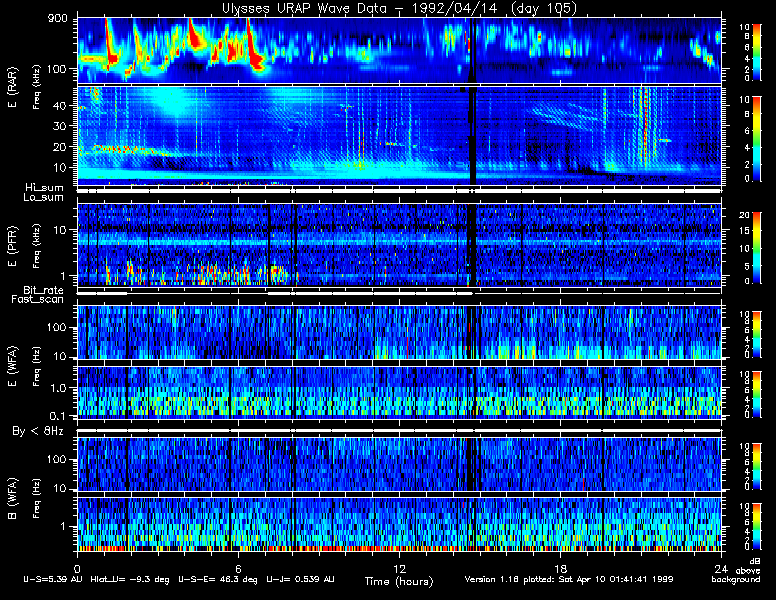
Task: Select the 30 kHz tick label
Action: click(x=59, y=126)
